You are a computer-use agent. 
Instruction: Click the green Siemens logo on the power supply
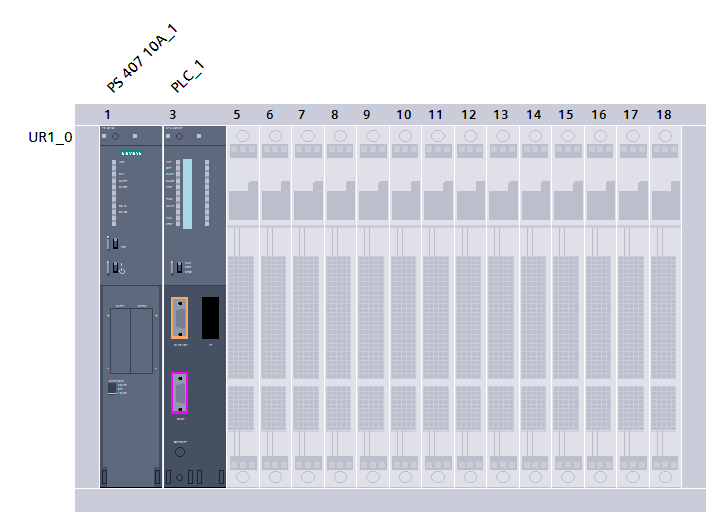(x=131, y=153)
